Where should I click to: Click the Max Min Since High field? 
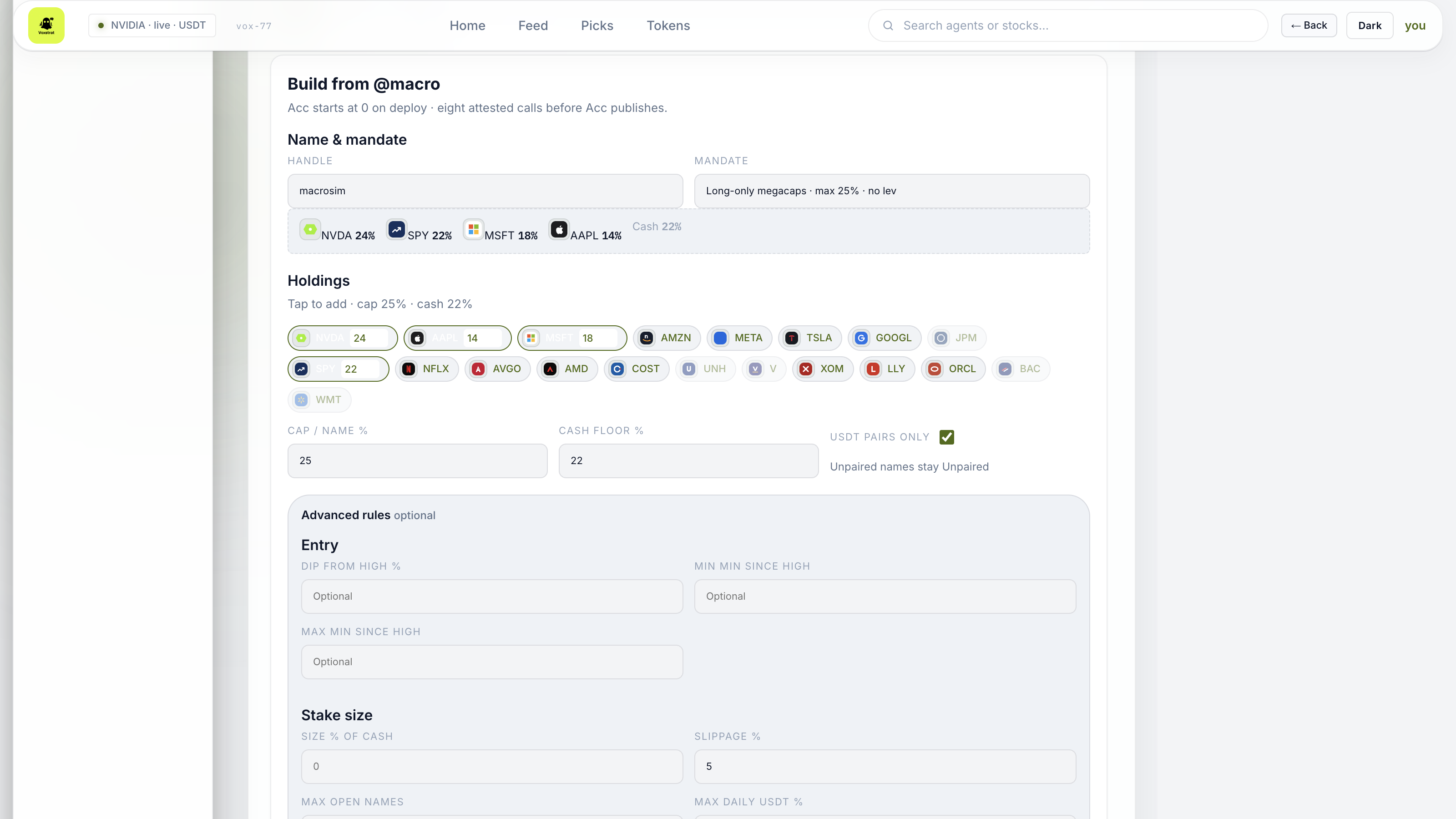tap(492, 662)
